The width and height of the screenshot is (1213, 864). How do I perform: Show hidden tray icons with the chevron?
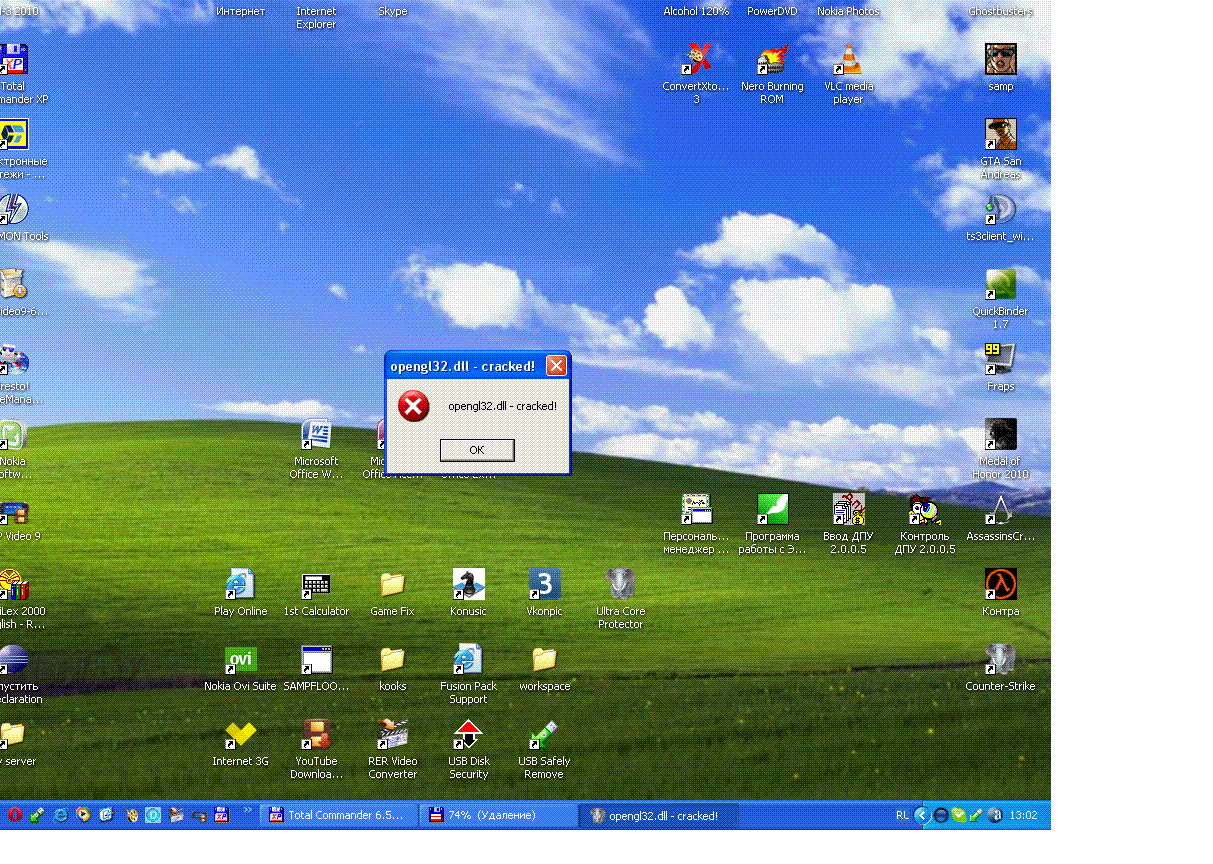924,815
